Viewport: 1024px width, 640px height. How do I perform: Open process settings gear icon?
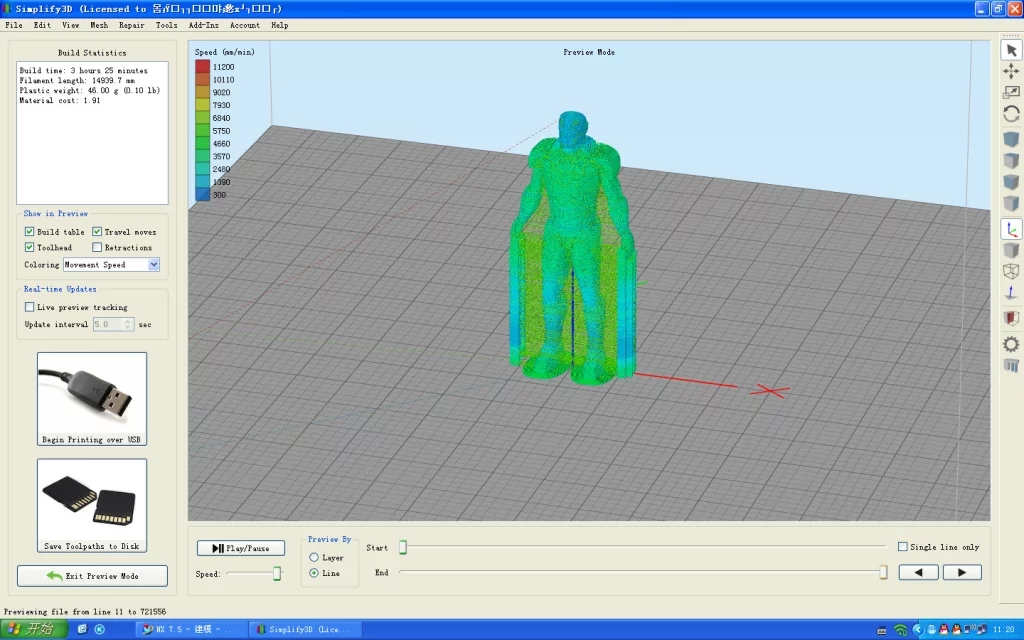click(x=1011, y=344)
